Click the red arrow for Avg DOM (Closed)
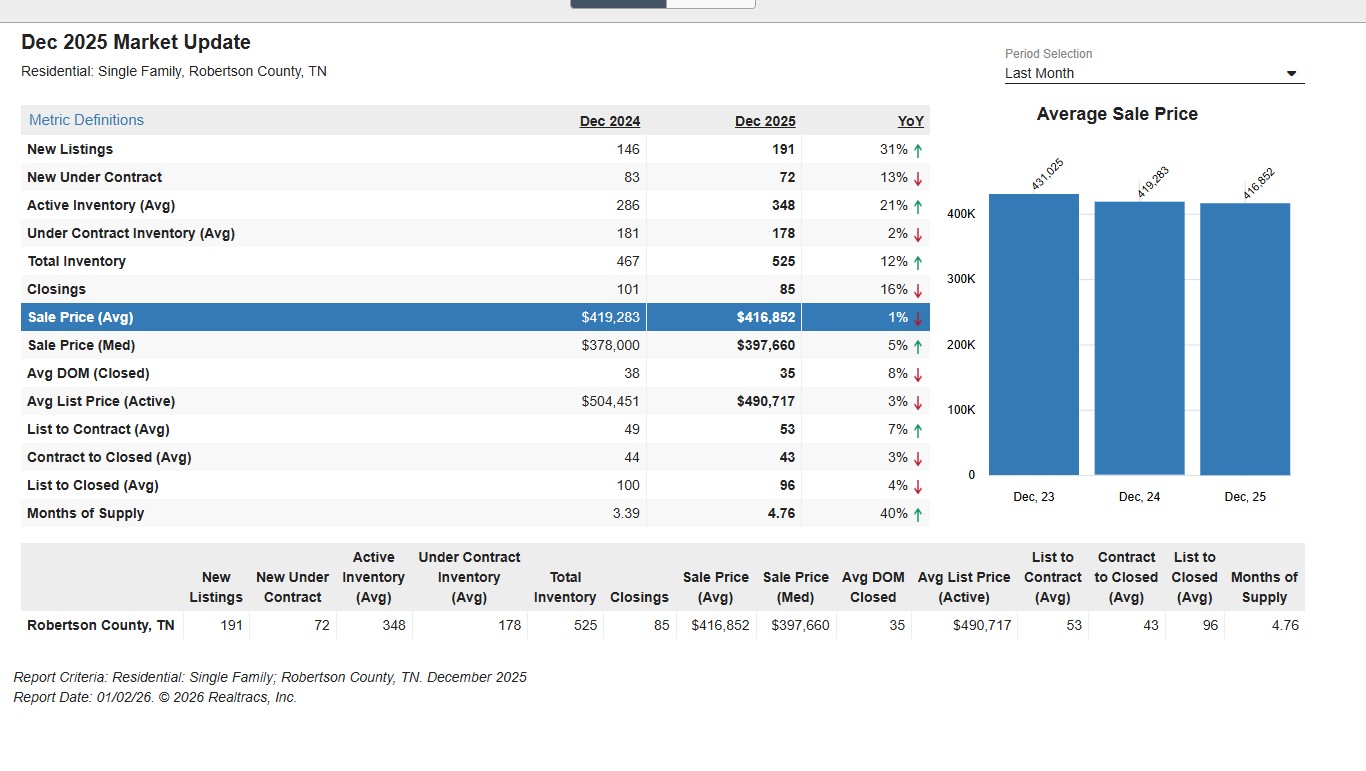1366x771 pixels. [917, 374]
